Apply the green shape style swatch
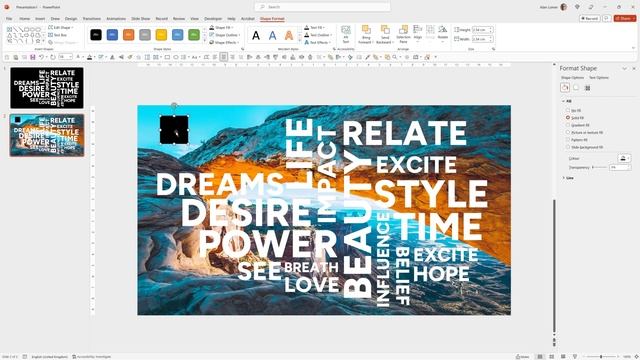The height and width of the screenshot is (360, 640). 194,35
